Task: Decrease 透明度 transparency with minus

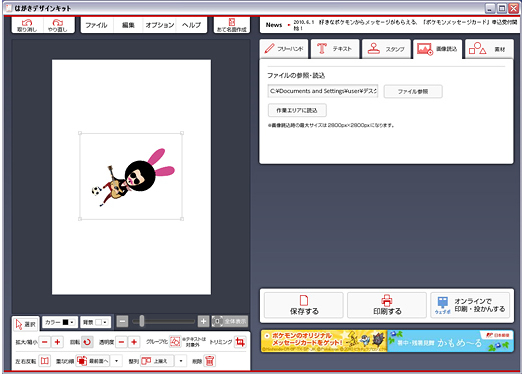Action: (122, 342)
